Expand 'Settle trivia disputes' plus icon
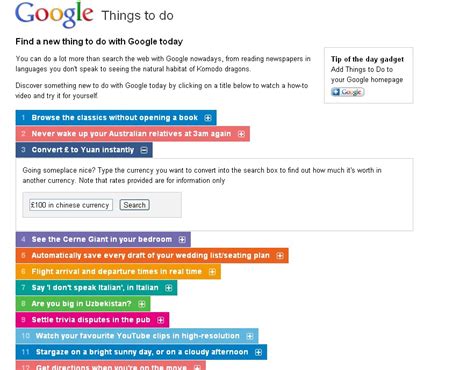This screenshot has height=370, width=474. tap(161, 320)
